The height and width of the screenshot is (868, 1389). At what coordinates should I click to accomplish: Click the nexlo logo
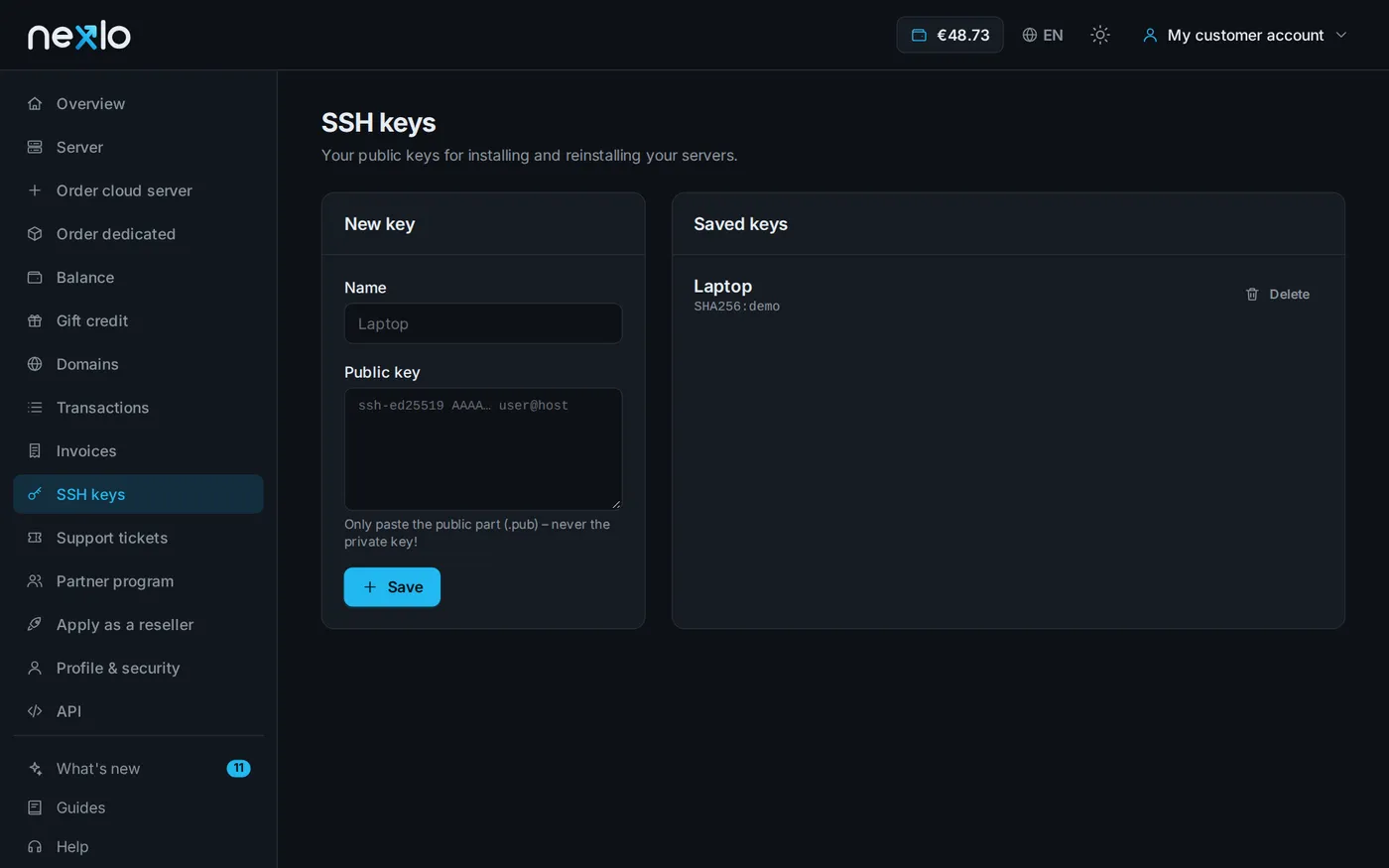coord(79,36)
